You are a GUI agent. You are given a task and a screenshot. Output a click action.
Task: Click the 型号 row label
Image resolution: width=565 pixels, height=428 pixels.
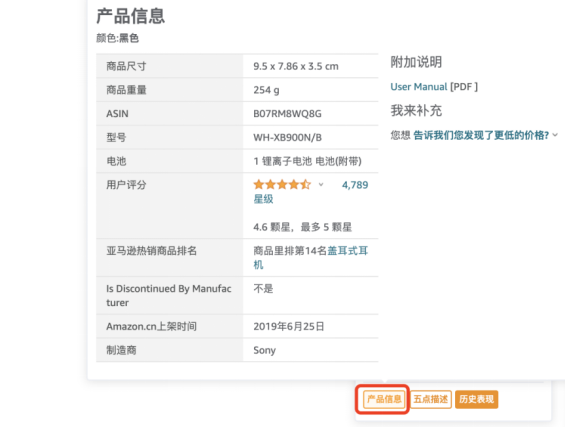click(x=116, y=138)
